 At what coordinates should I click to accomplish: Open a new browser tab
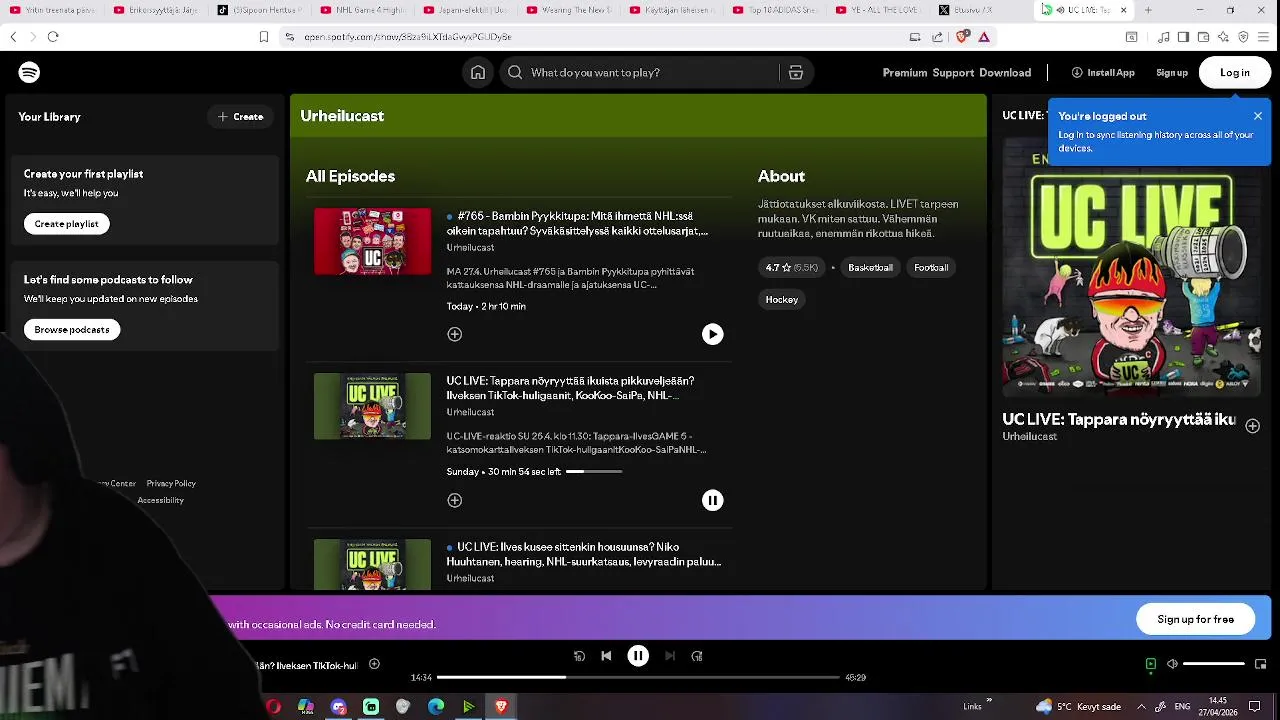coord(1148,10)
